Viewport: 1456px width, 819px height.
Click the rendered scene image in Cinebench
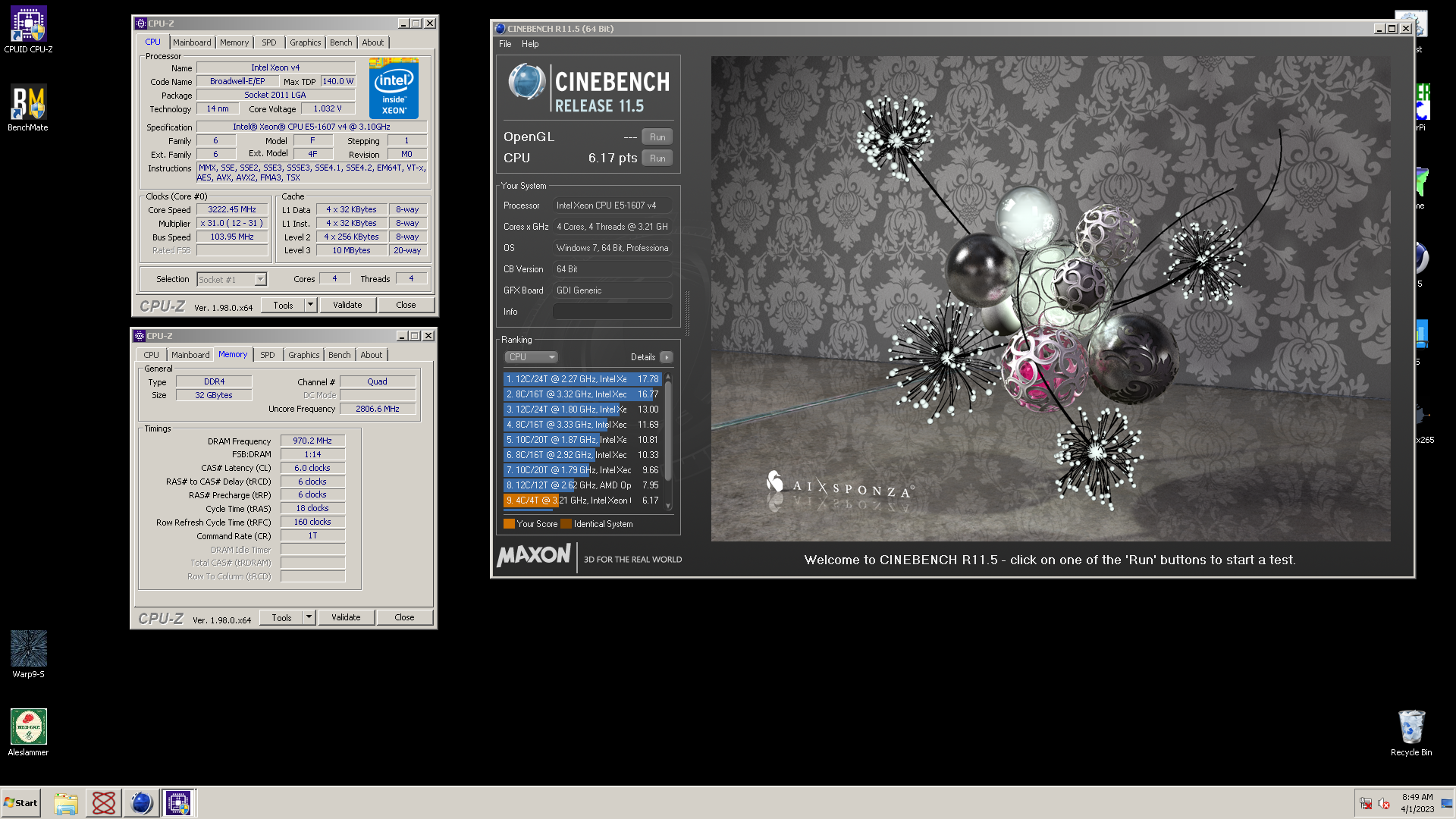click(x=1050, y=298)
